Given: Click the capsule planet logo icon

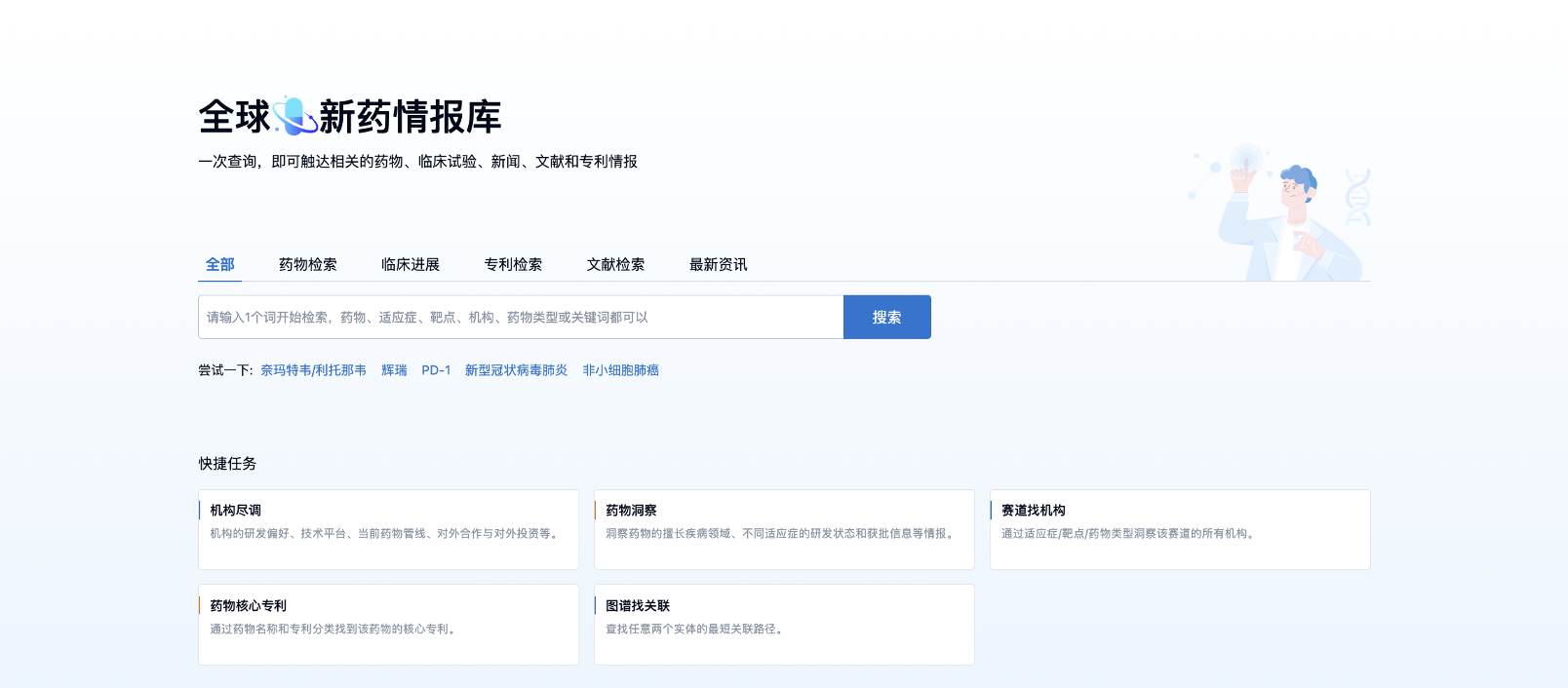Looking at the screenshot, I should (x=294, y=116).
